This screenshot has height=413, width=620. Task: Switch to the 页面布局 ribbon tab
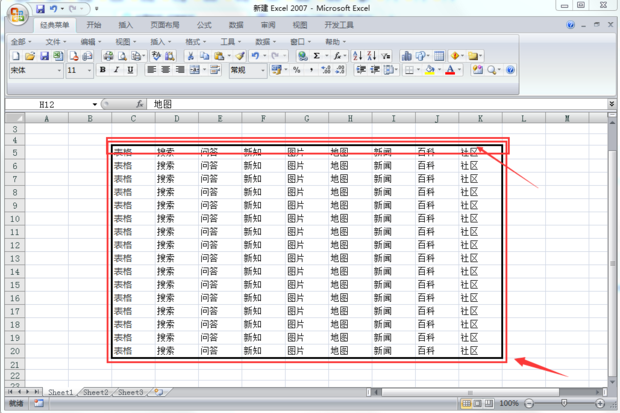(x=165, y=25)
